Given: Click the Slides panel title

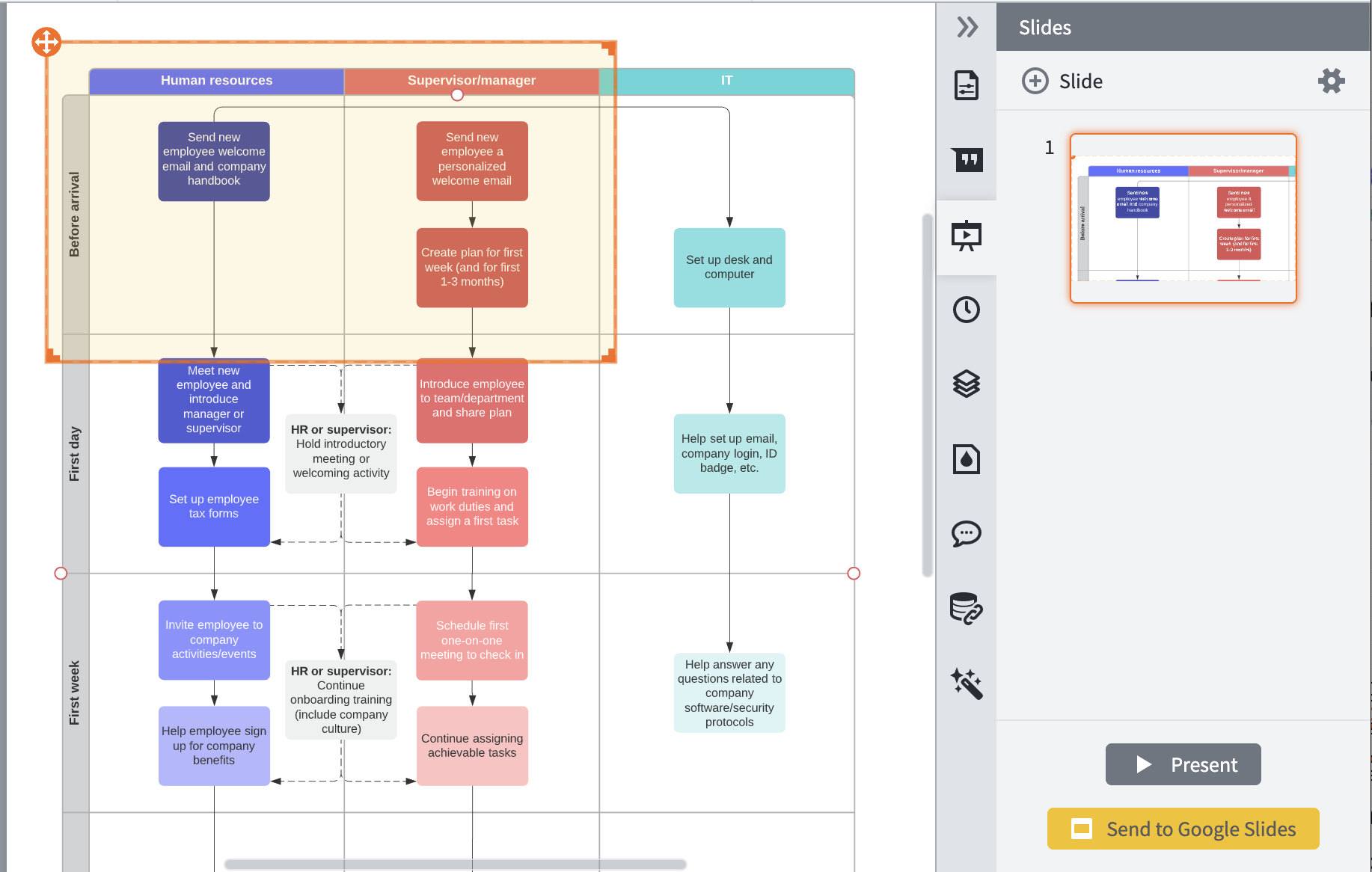Looking at the screenshot, I should [x=1045, y=28].
